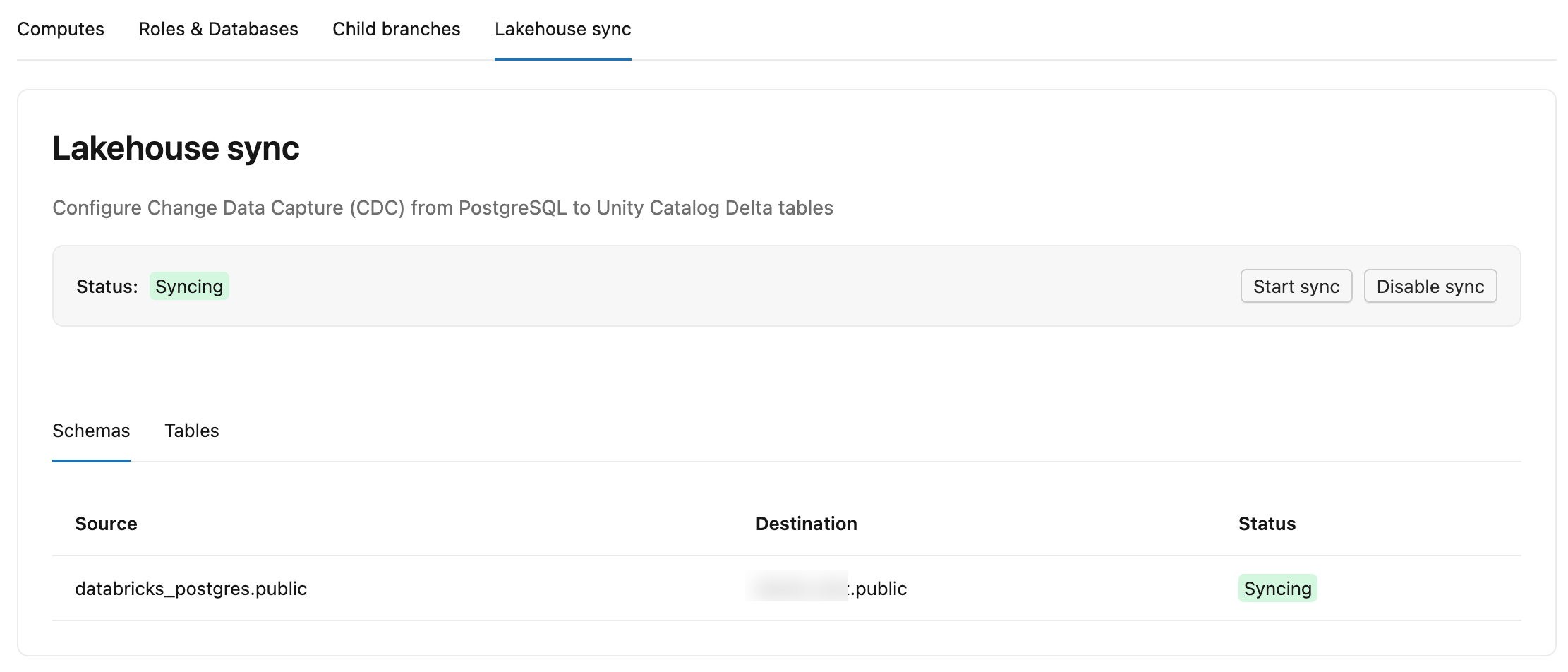Viewport: 1568px width, 672px height.
Task: Click the destination .public schema cell
Action: click(x=879, y=589)
